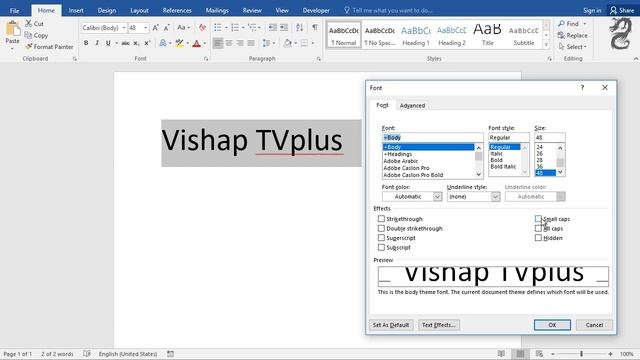This screenshot has width=640, height=360.
Task: Decrease indent icon in ribbon
Action: click(273, 28)
